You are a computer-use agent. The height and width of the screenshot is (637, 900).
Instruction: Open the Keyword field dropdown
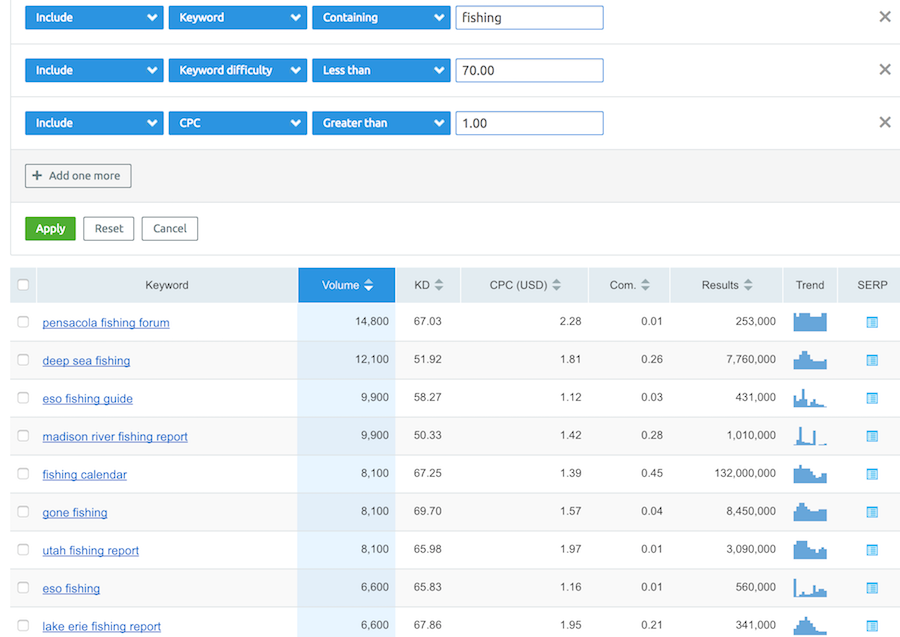(238, 17)
